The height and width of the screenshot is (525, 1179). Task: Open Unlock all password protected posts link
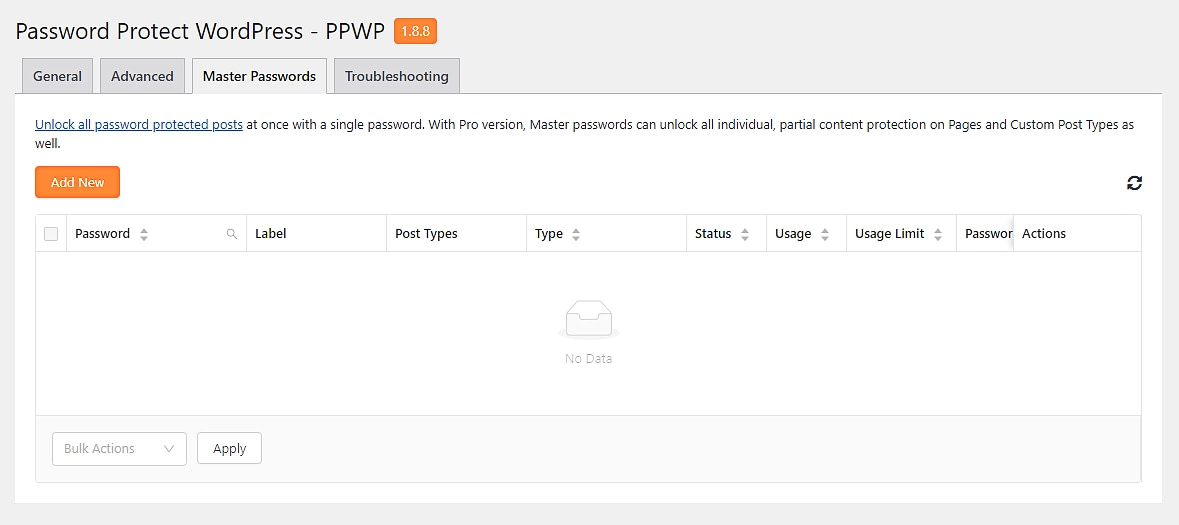[139, 125]
